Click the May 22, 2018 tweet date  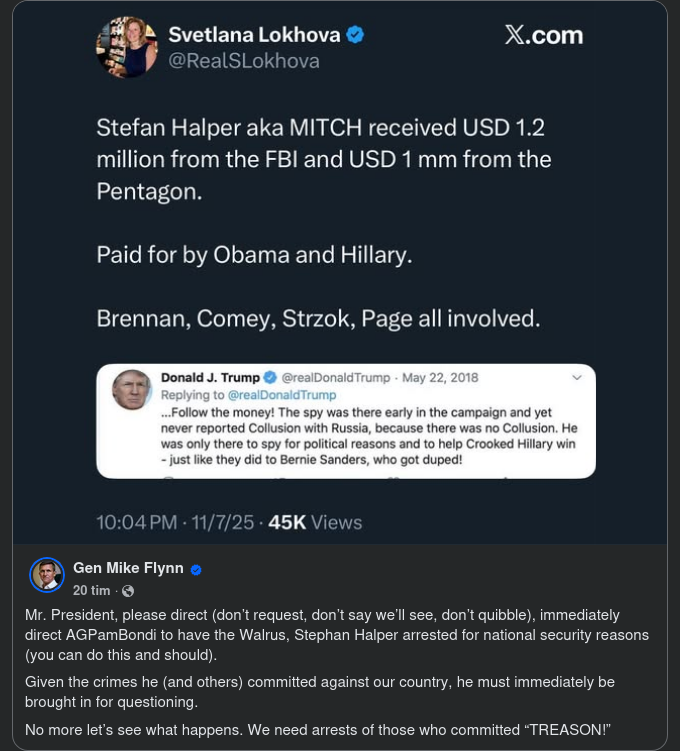tap(440, 378)
